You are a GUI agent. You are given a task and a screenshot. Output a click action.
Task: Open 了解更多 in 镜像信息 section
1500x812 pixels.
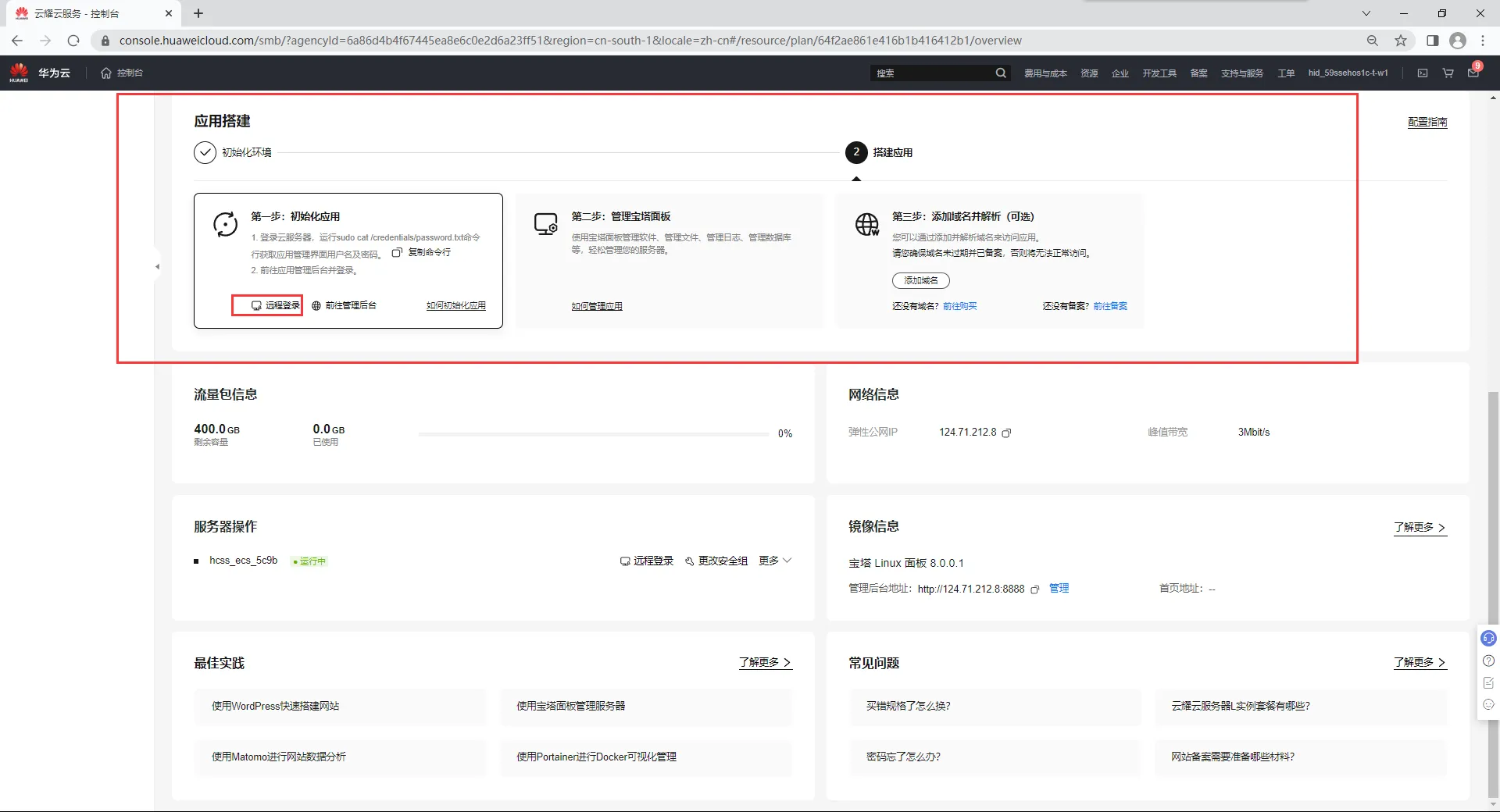coord(1420,528)
